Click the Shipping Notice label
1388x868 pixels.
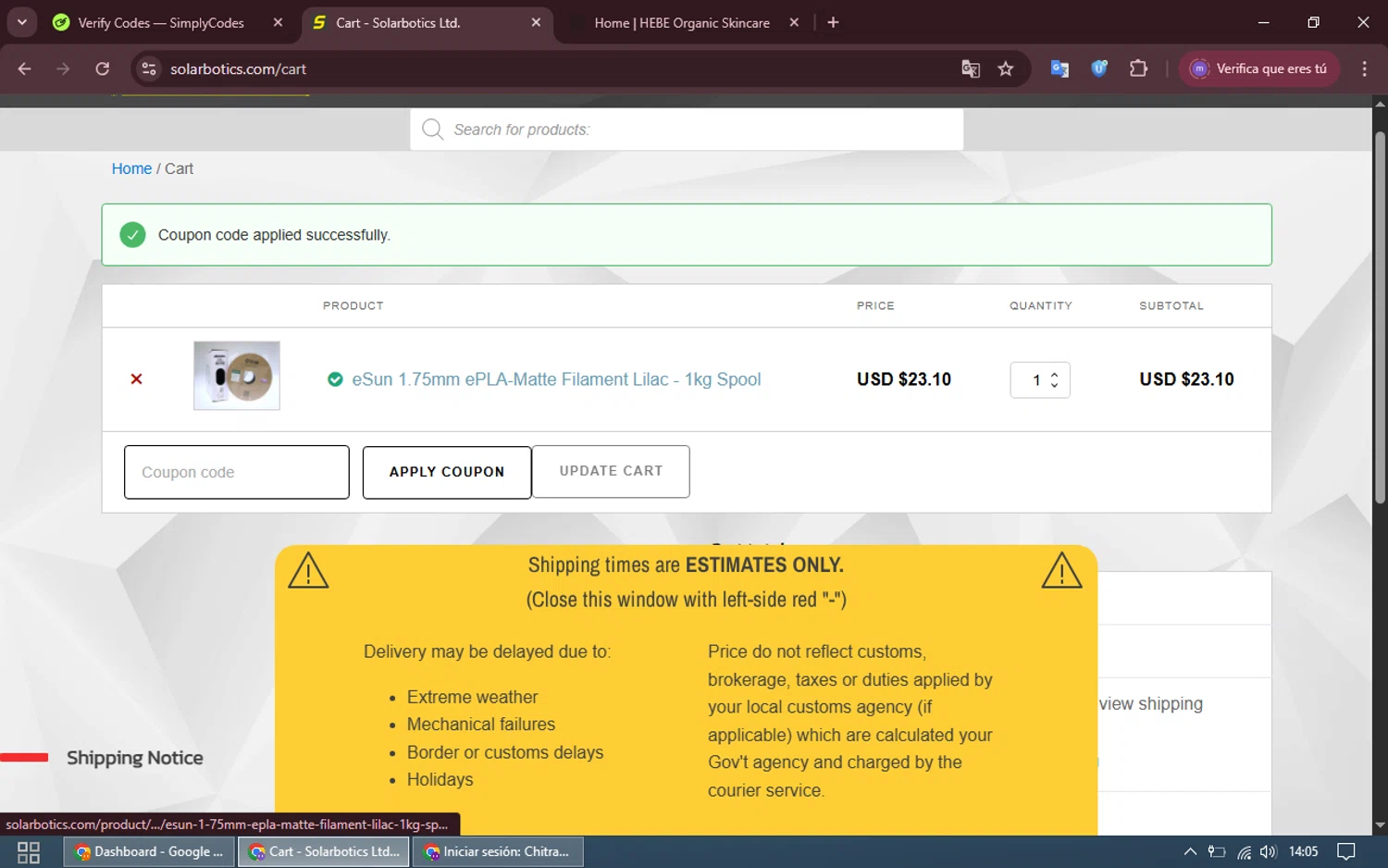[x=135, y=758]
